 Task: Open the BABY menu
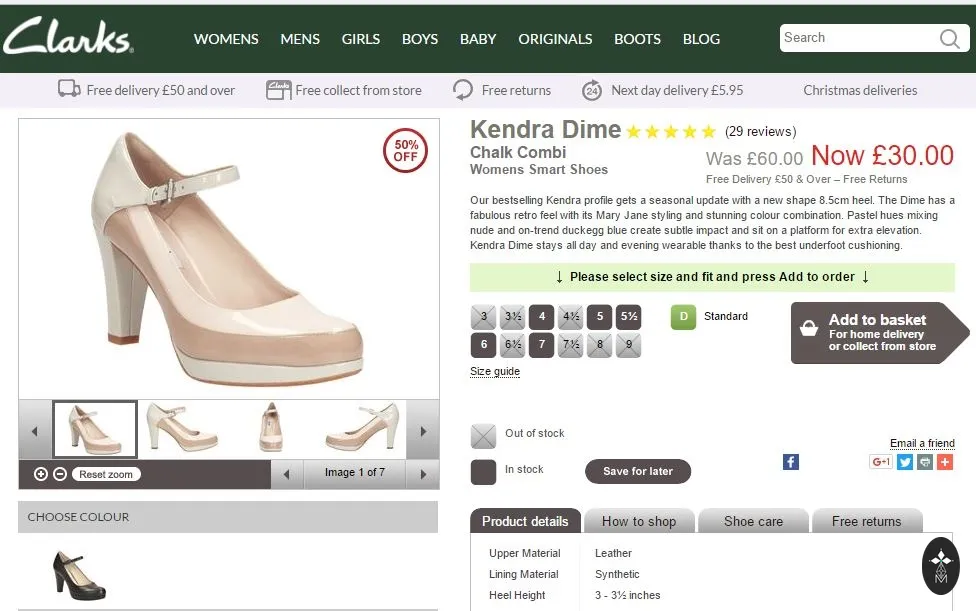478,39
